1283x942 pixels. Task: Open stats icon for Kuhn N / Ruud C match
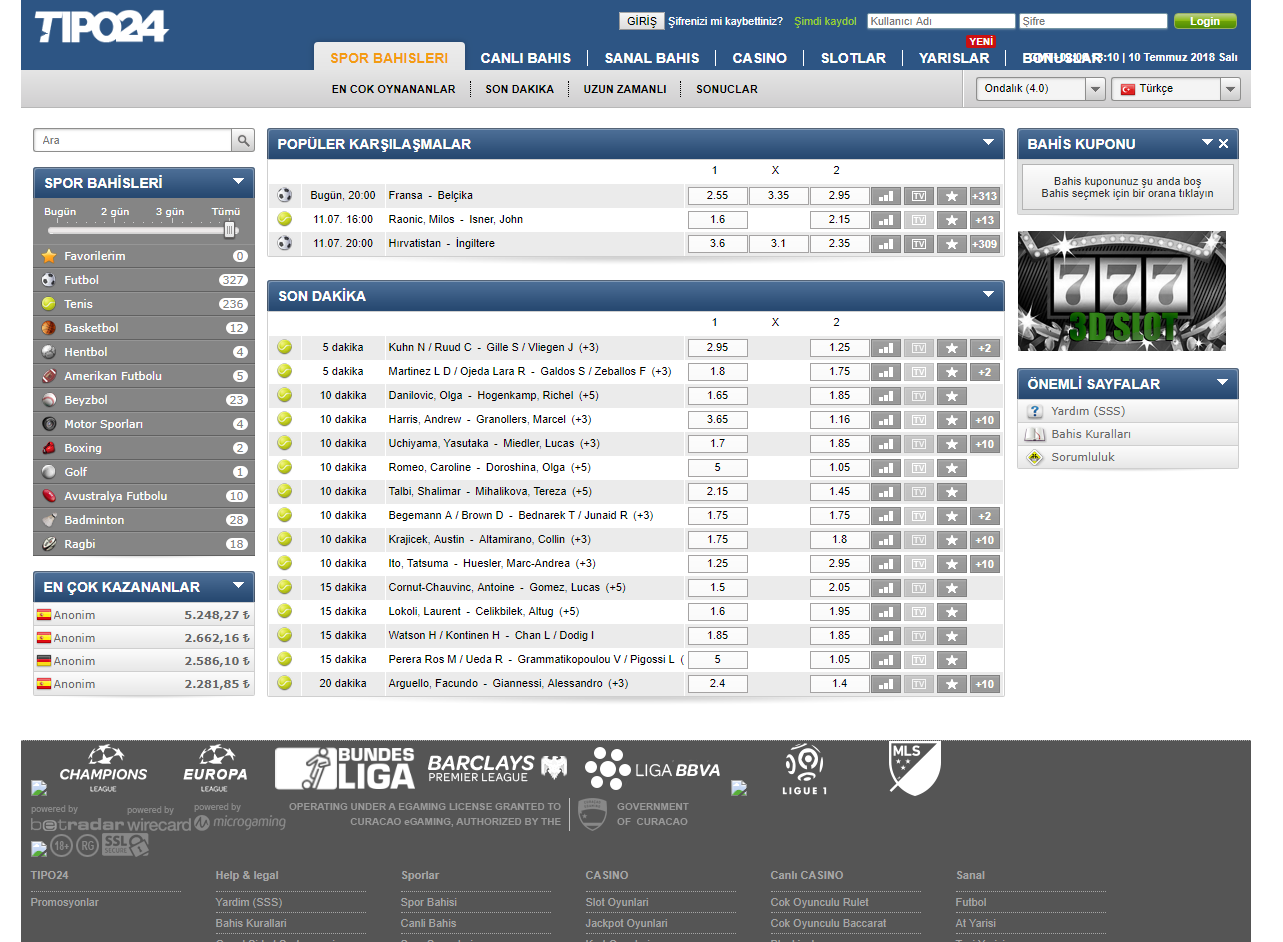pos(886,348)
